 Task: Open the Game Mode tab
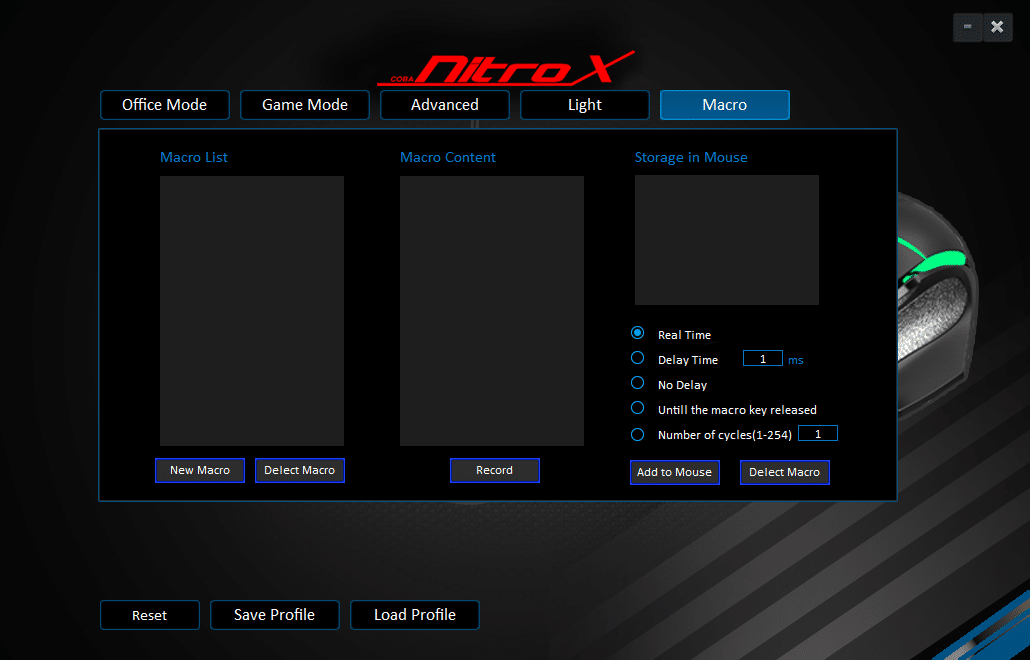[x=305, y=105]
